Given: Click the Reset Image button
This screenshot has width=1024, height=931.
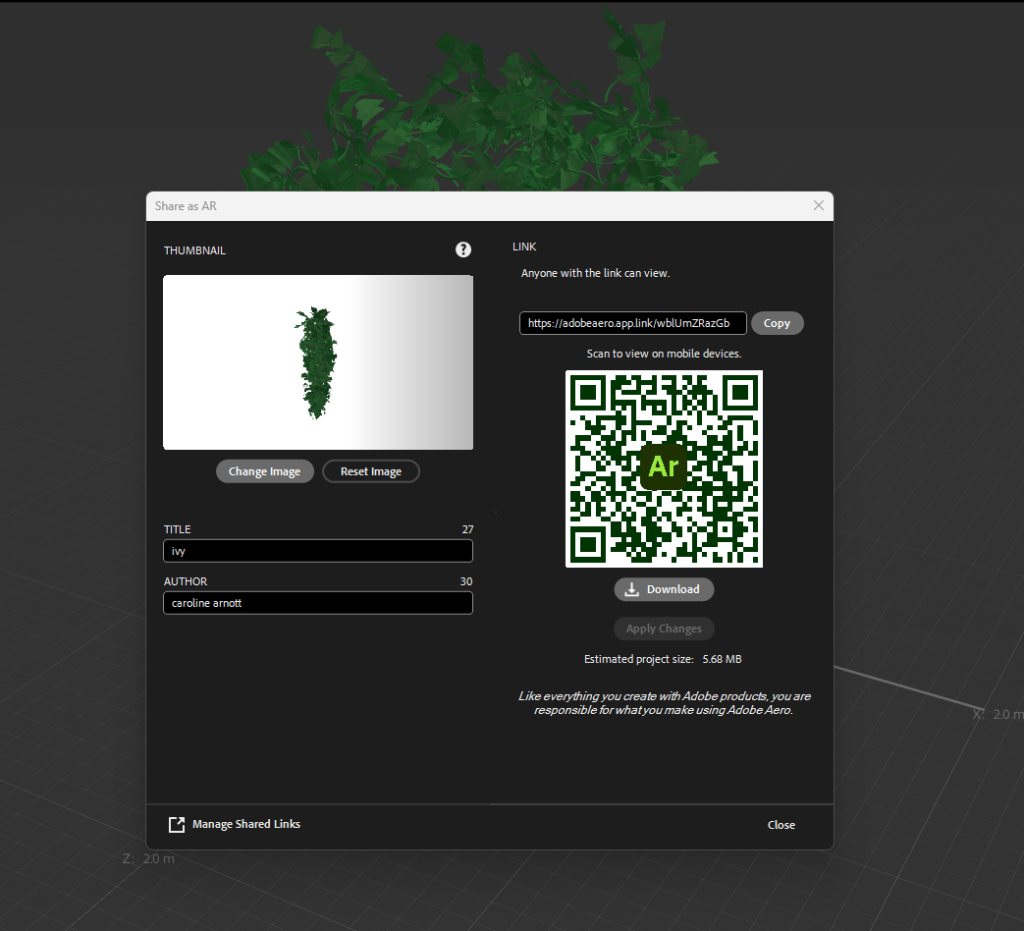Looking at the screenshot, I should click(371, 471).
